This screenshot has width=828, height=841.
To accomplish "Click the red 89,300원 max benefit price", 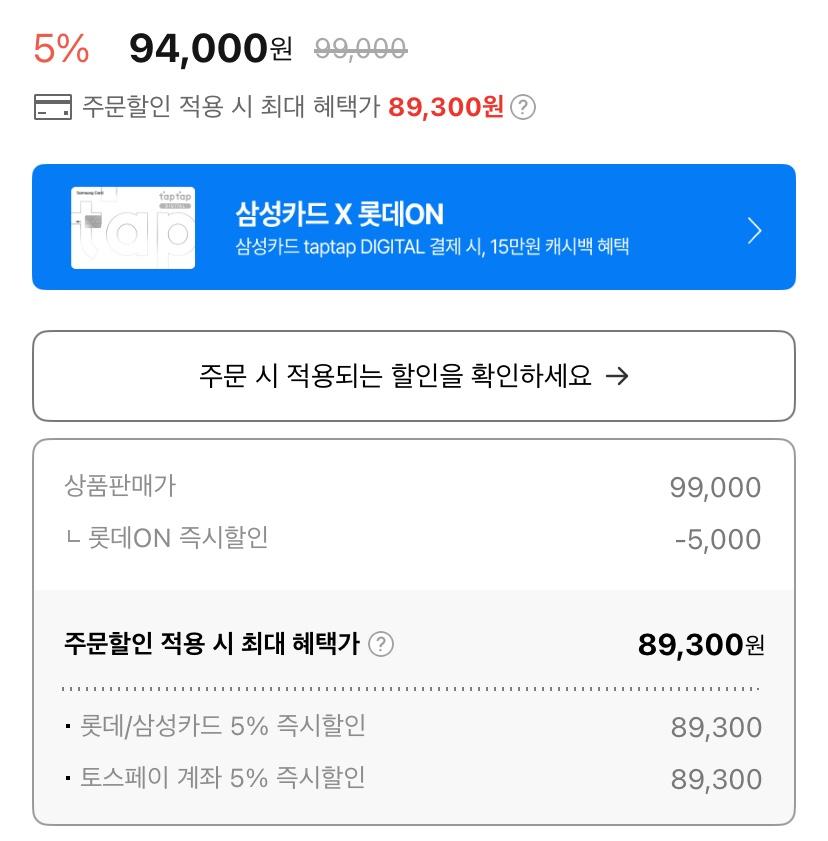I will 446,107.
